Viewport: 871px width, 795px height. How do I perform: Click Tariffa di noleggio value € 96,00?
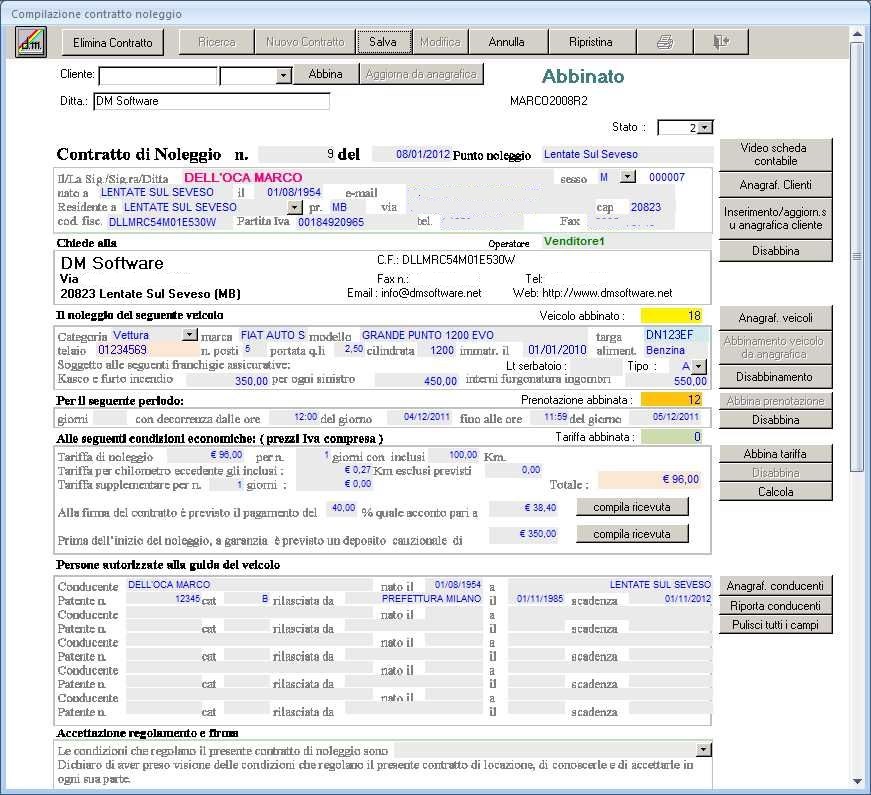click(206, 455)
